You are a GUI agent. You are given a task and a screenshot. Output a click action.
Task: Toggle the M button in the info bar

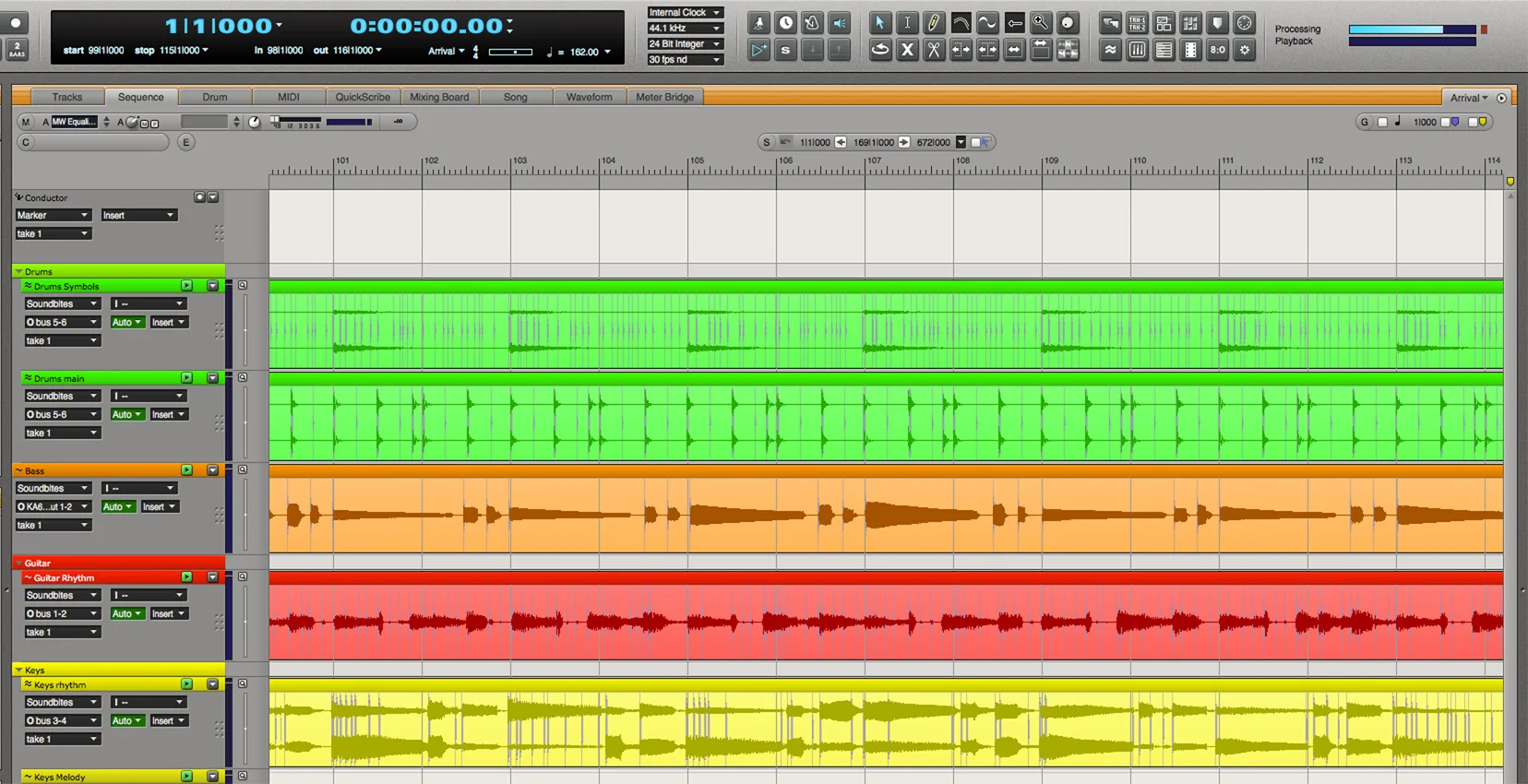coord(26,122)
